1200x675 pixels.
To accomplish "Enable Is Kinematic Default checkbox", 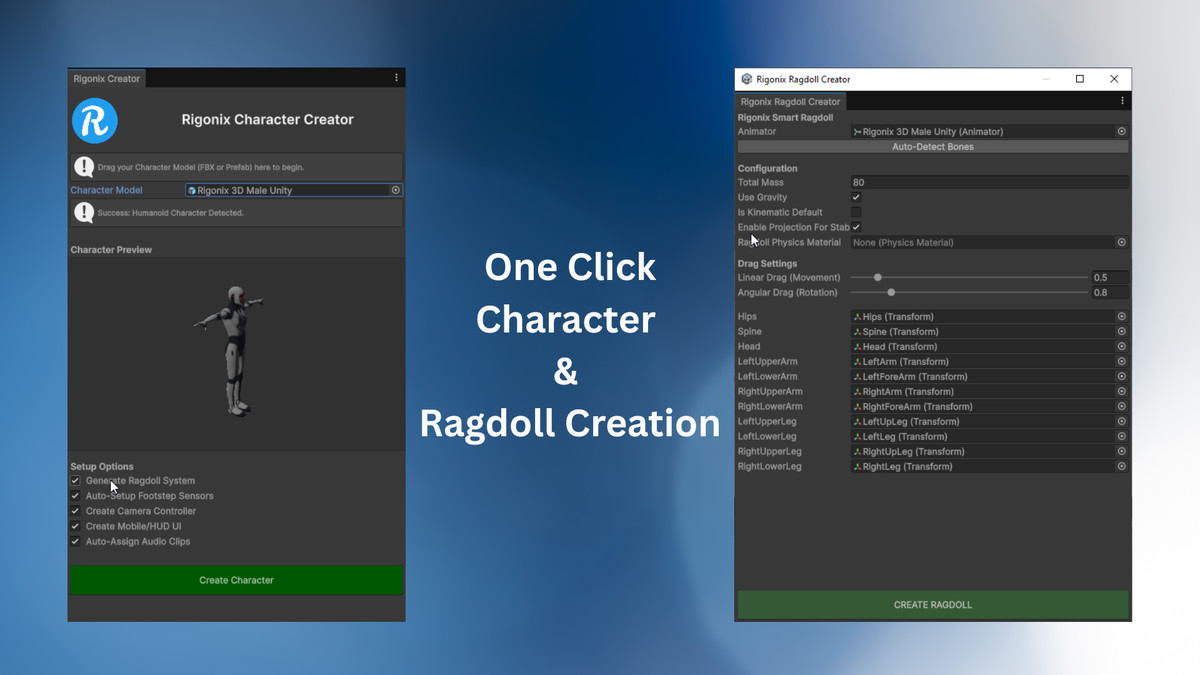I will pos(856,212).
